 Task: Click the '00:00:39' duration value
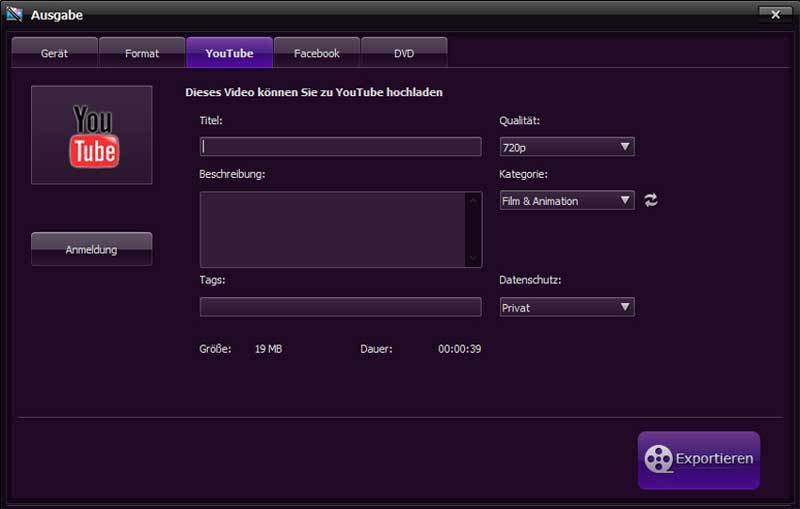[x=459, y=349]
